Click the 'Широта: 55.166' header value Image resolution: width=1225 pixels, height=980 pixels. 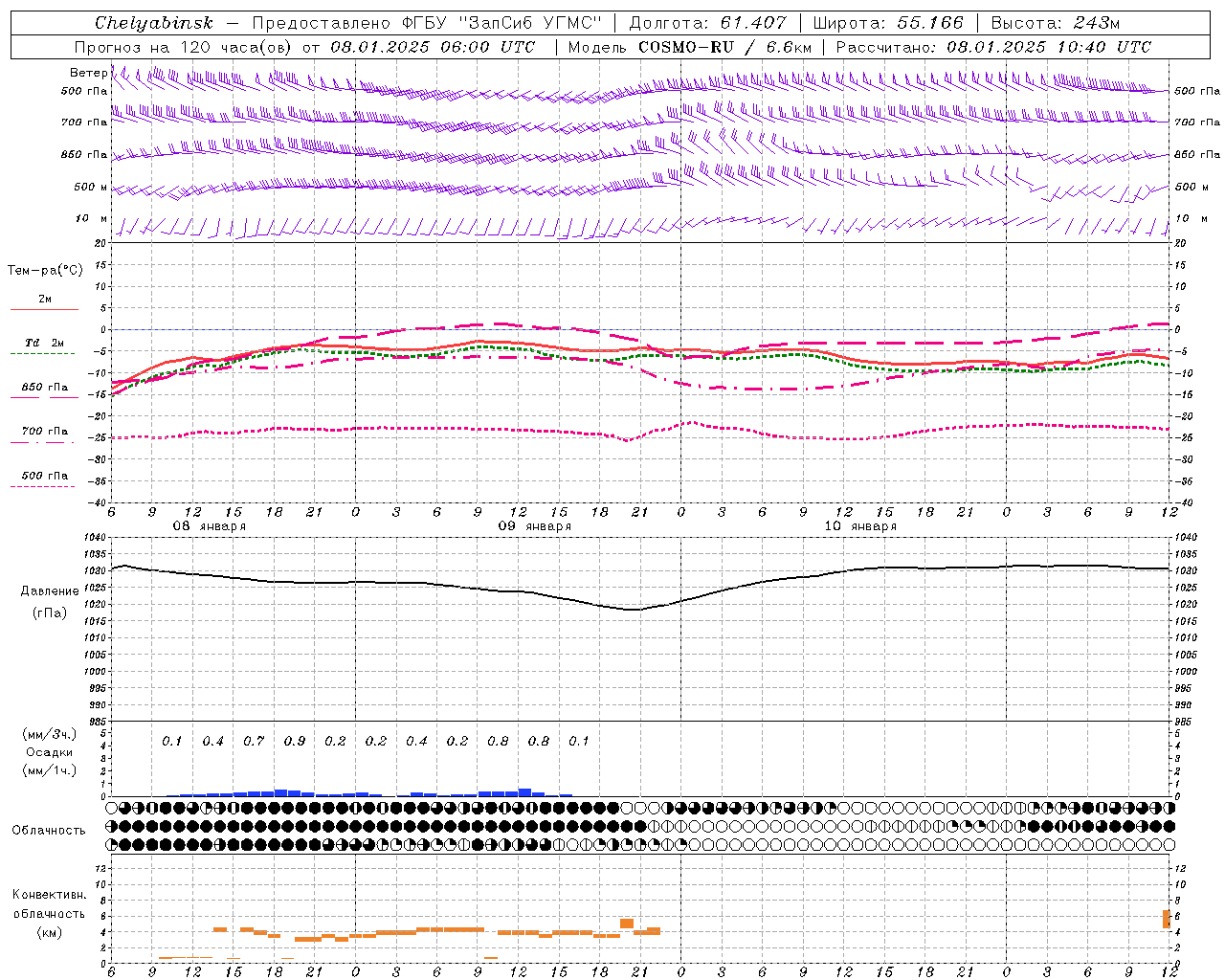pyautogui.click(x=888, y=23)
